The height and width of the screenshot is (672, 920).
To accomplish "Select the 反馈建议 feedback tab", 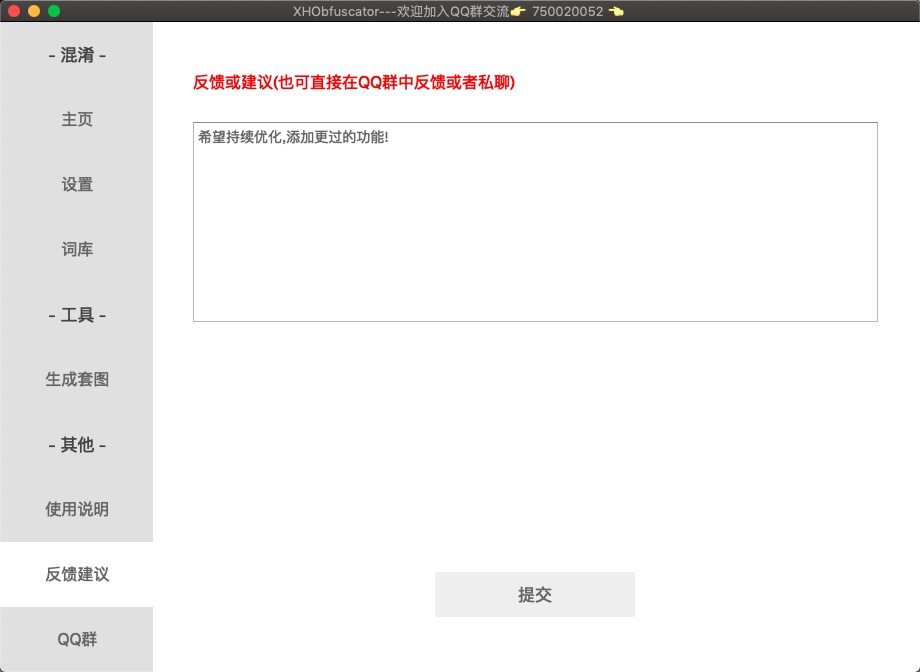I will [x=77, y=574].
